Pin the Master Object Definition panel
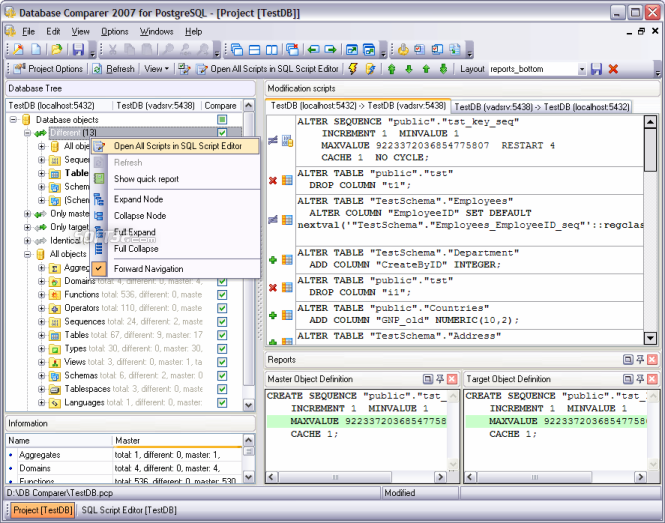 tap(440, 379)
